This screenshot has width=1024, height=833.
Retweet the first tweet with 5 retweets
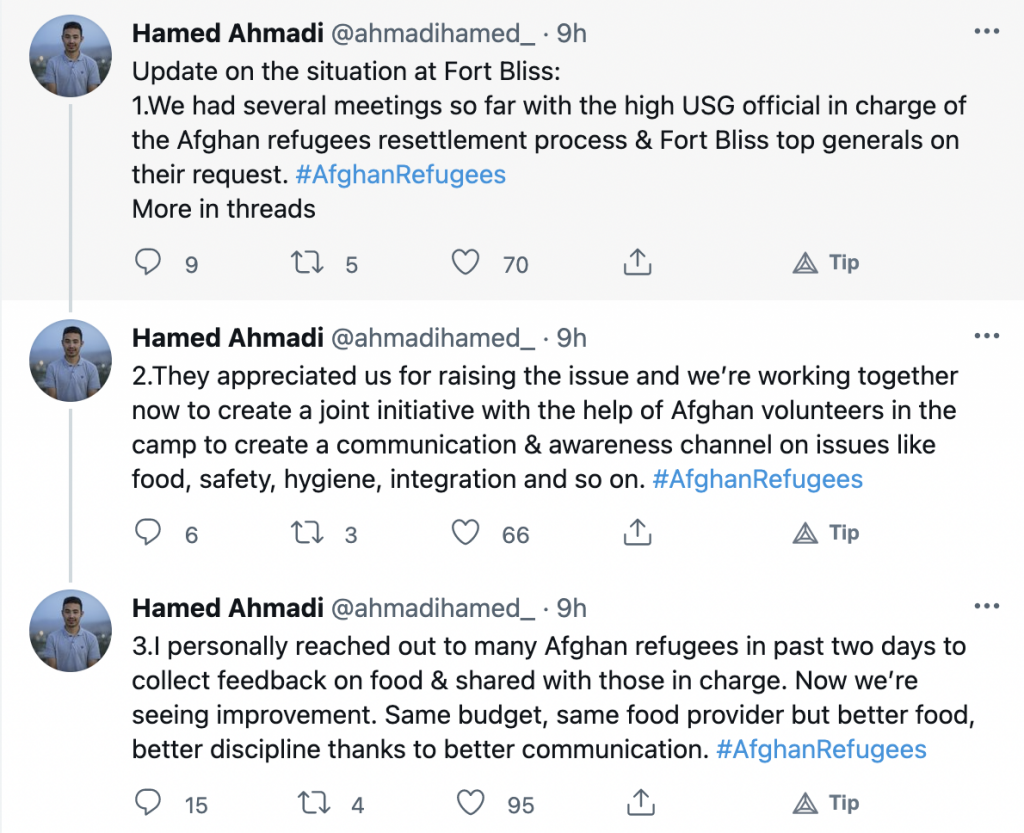[x=305, y=263]
